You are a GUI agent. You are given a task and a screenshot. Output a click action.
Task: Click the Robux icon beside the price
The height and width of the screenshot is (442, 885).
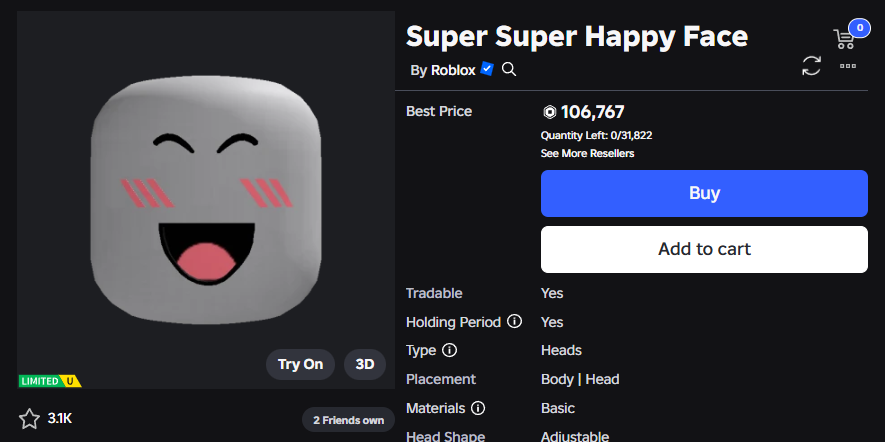pyautogui.click(x=550, y=112)
